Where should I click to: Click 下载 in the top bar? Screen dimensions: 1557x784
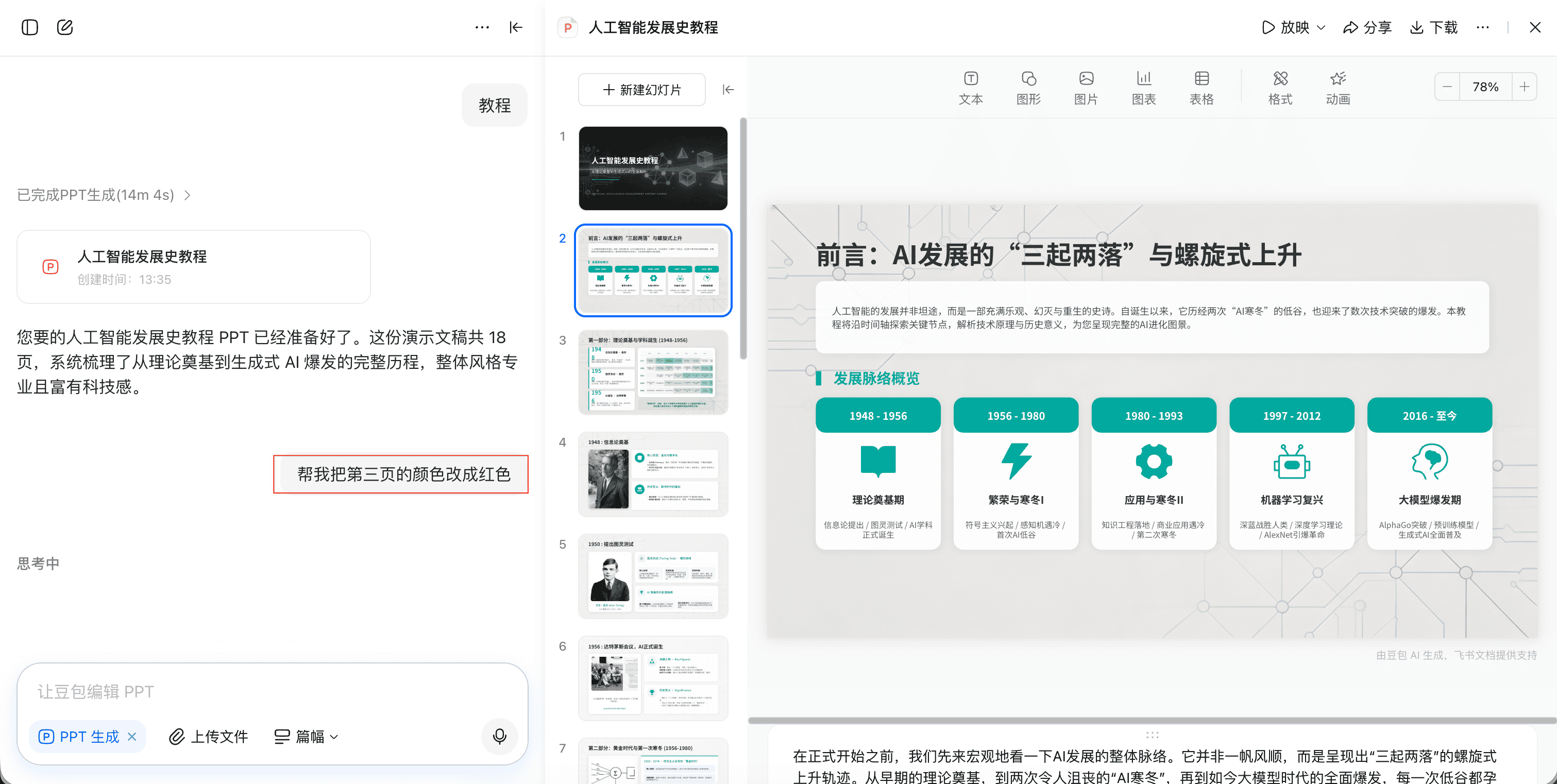click(x=1434, y=28)
